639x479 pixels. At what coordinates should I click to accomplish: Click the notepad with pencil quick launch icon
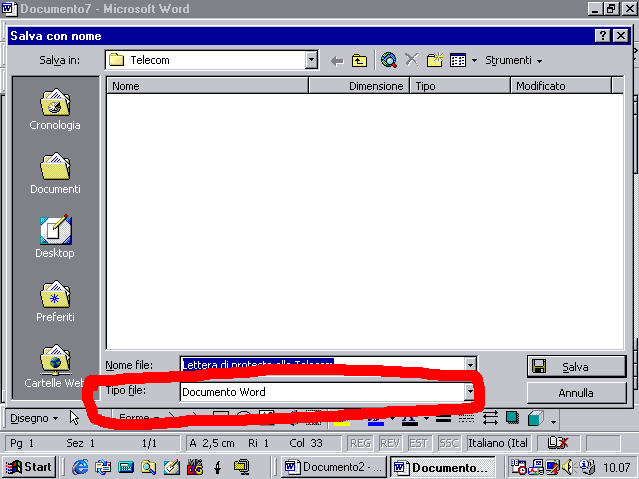tap(172, 467)
